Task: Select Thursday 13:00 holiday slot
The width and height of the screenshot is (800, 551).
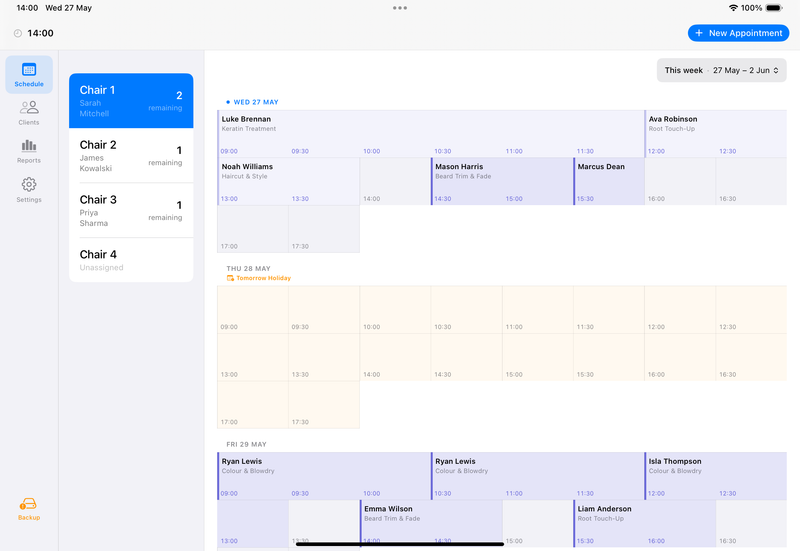Action: coord(253,357)
